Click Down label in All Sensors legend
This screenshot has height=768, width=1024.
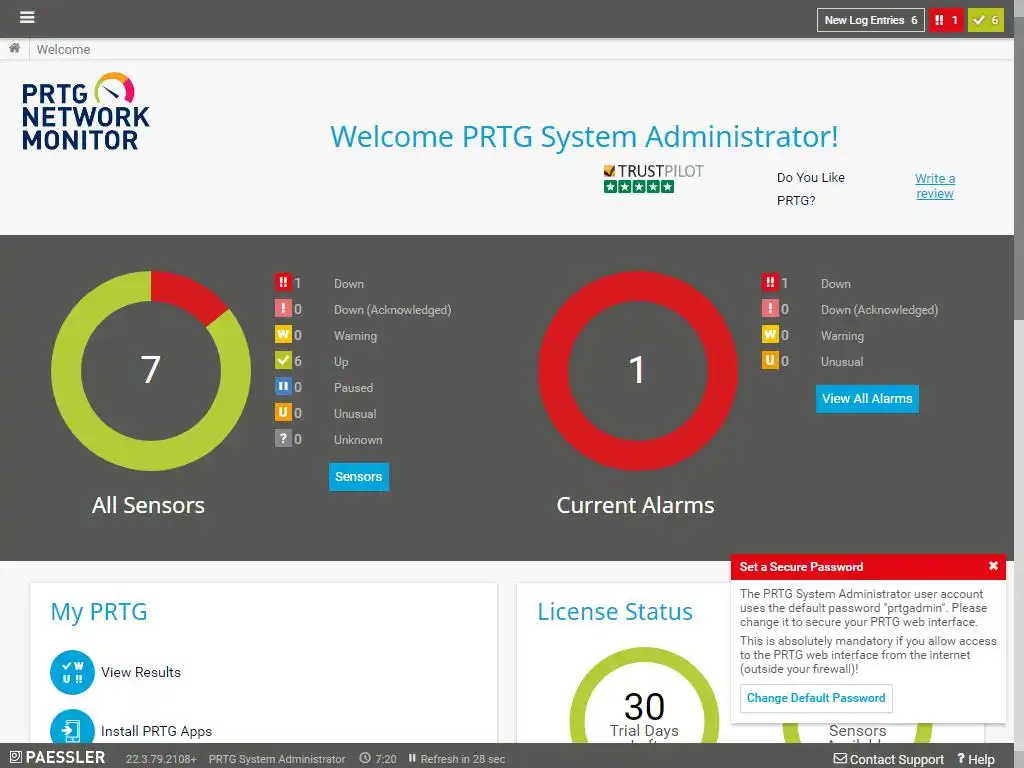[349, 284]
